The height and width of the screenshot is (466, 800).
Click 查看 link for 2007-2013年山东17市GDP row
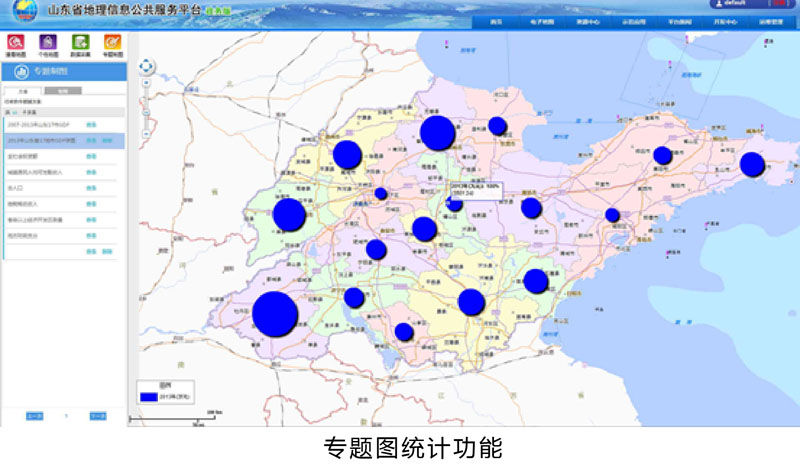click(x=91, y=125)
